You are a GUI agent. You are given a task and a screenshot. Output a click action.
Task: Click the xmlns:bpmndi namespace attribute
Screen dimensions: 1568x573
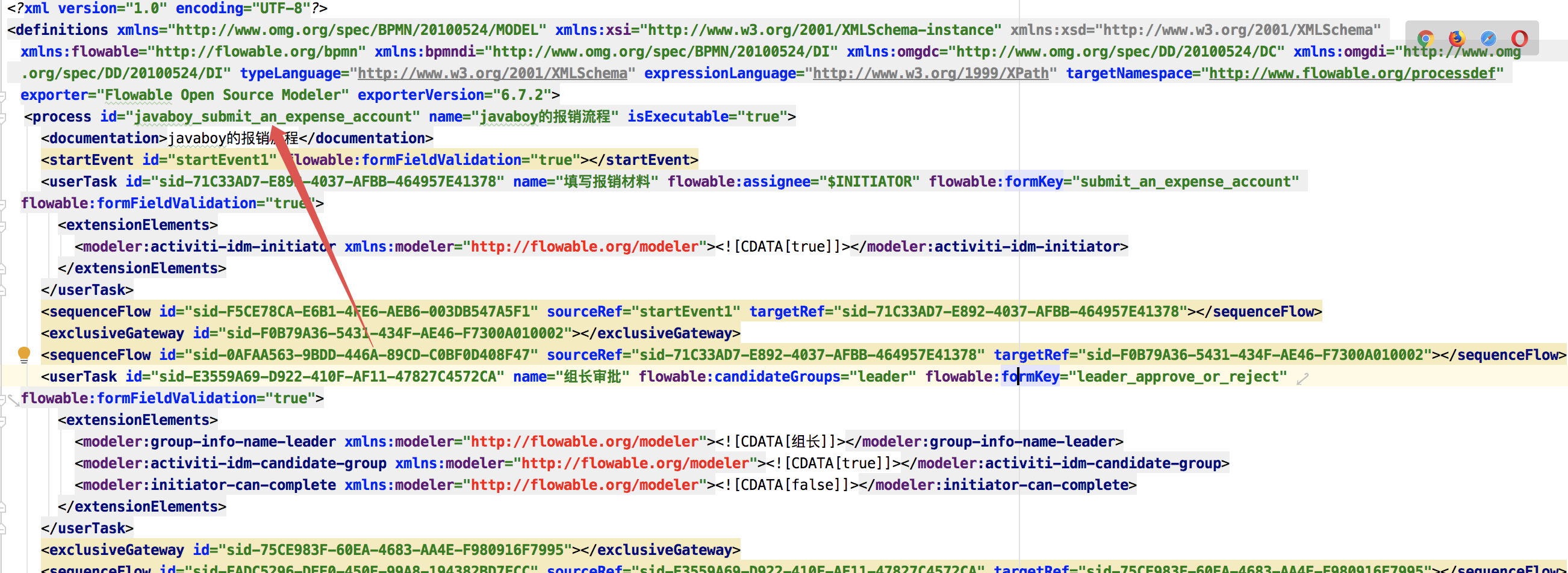pos(606,52)
